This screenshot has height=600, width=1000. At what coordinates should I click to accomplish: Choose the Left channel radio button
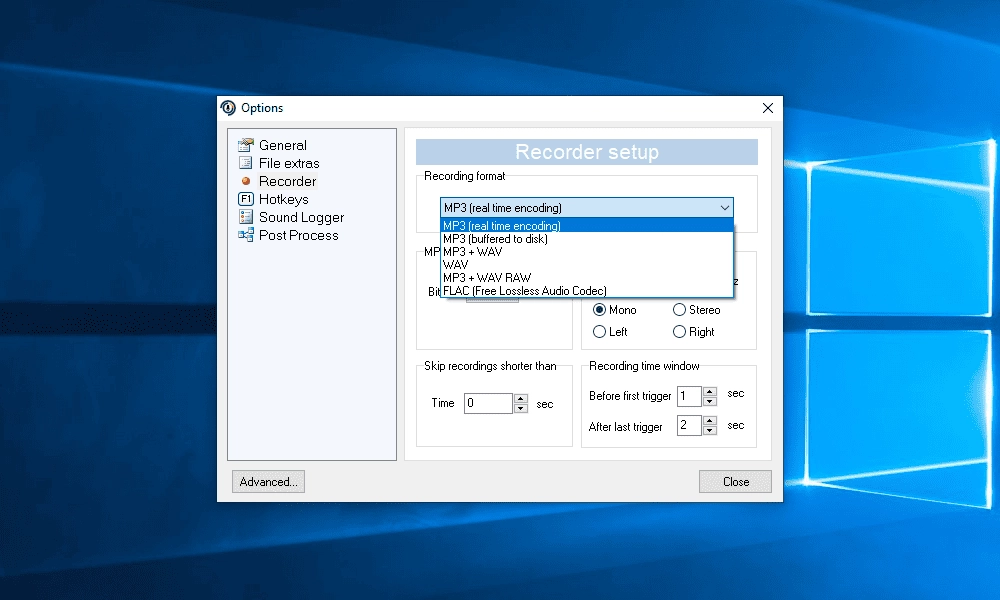click(610, 332)
